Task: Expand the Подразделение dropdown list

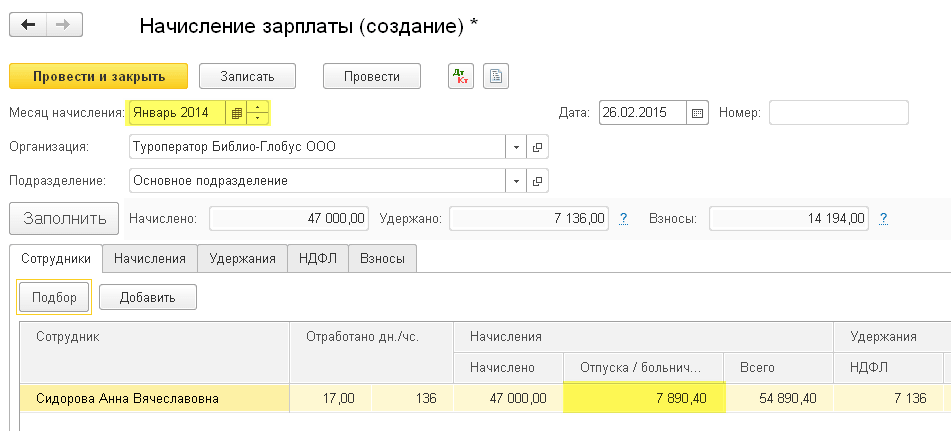Action: [517, 181]
